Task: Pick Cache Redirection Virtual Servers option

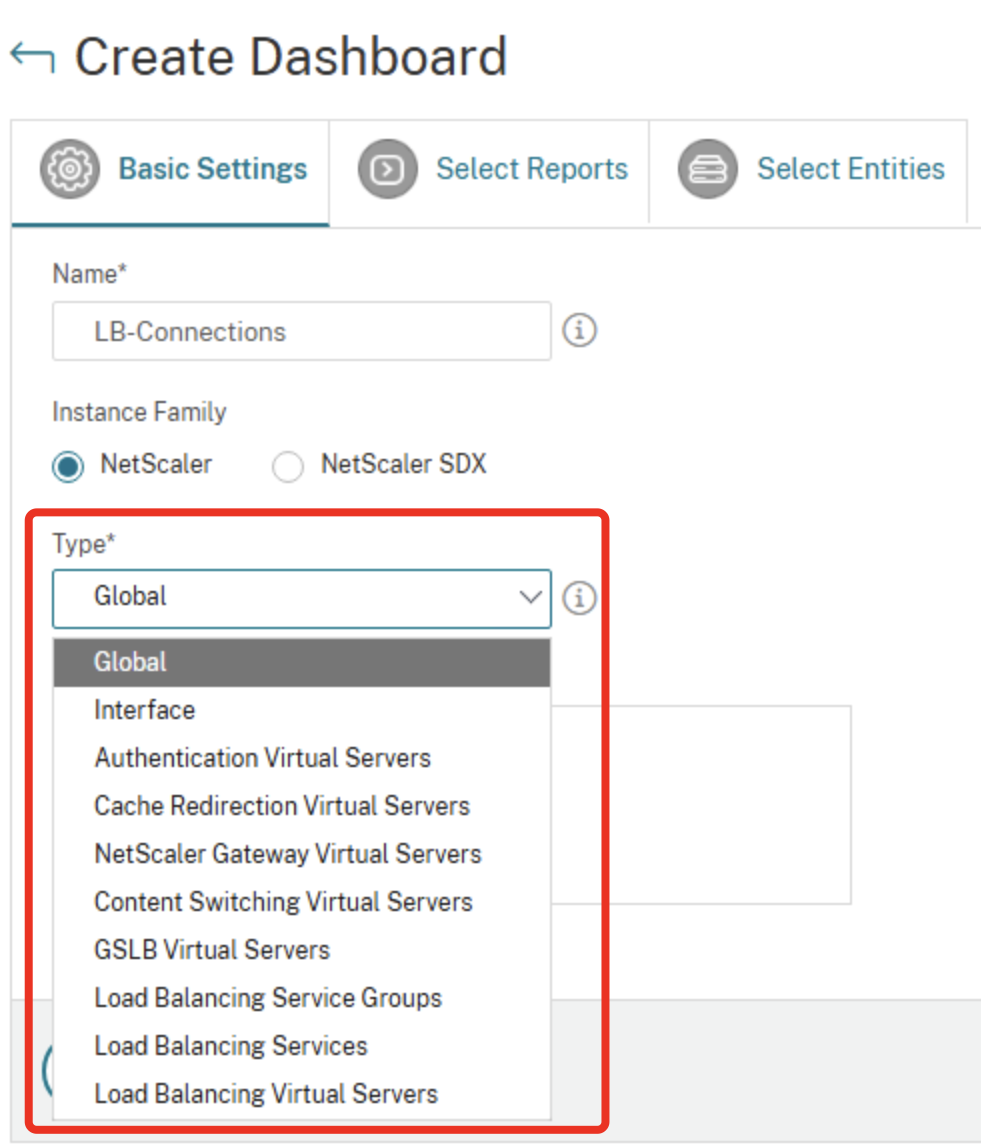Action: [282, 806]
